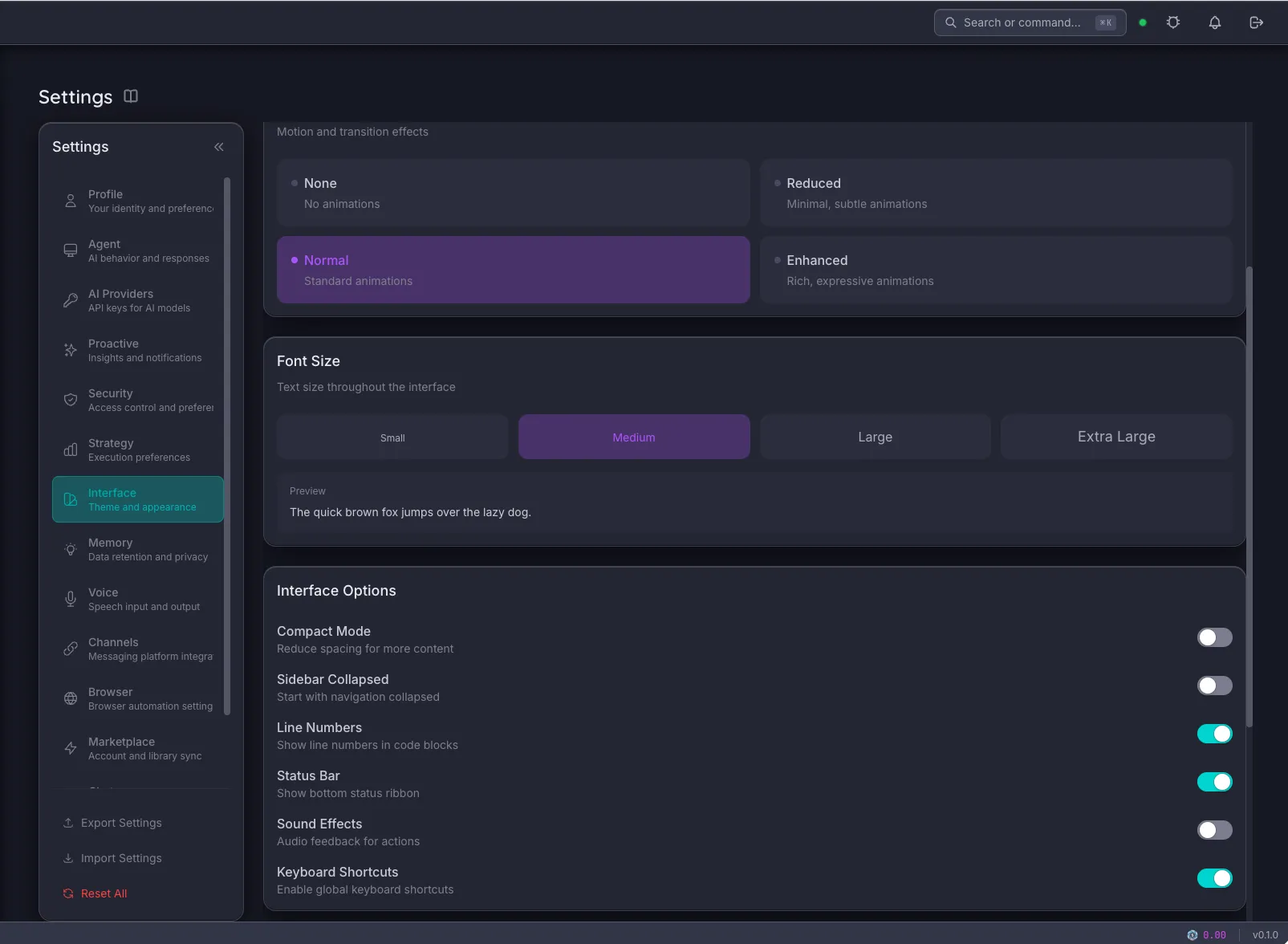1288x944 pixels.
Task: Go to Security settings
Action: pos(138,400)
